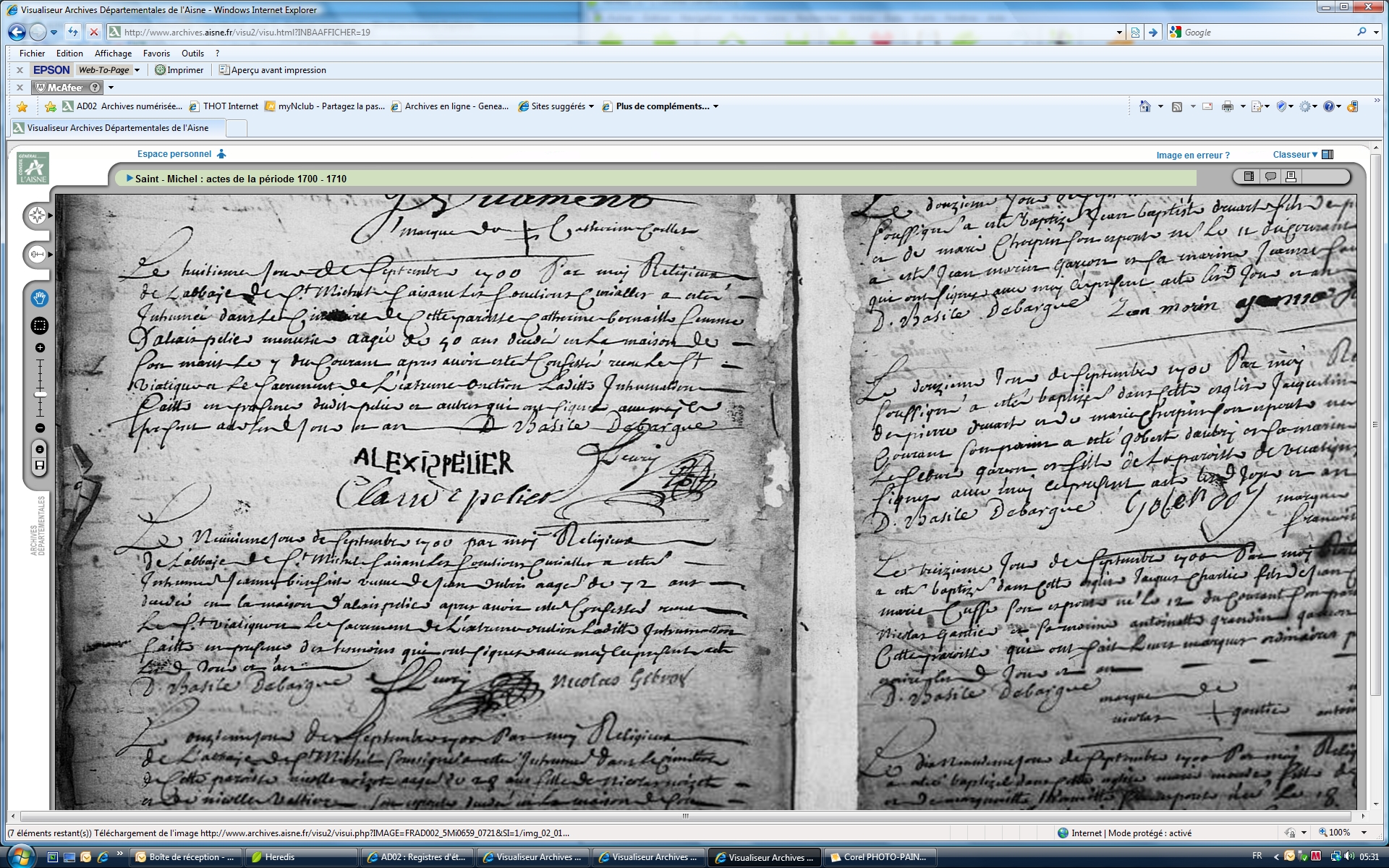Save image with floppy disk icon

click(x=40, y=465)
